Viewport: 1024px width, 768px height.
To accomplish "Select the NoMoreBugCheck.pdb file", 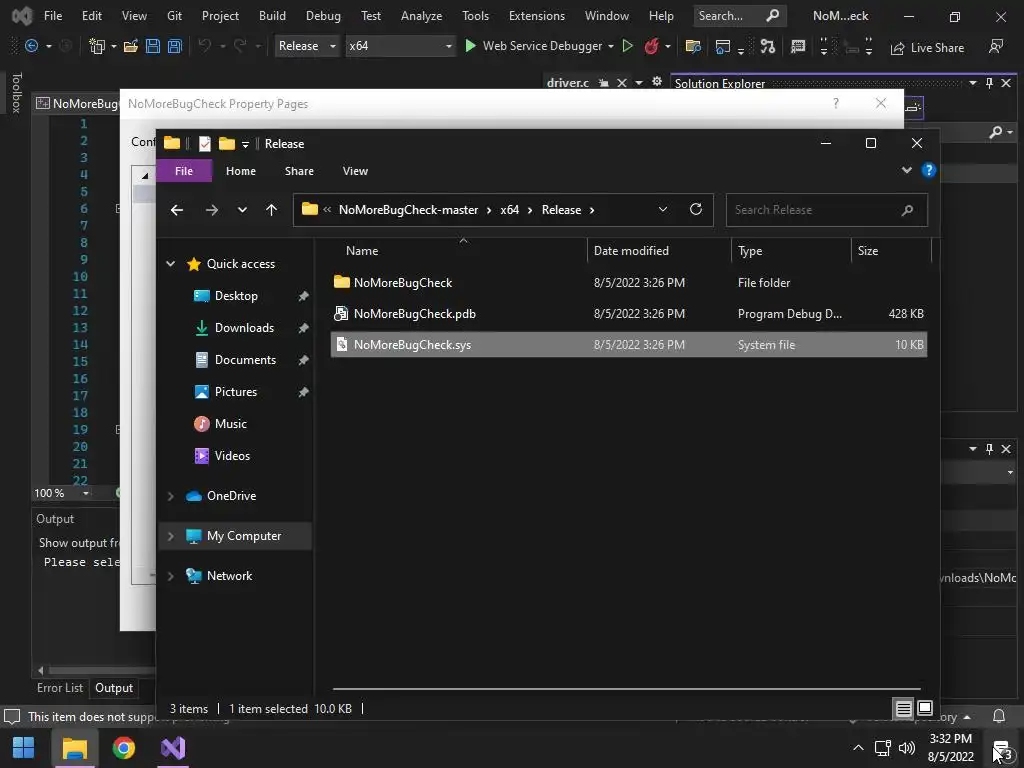I will tap(628, 313).
